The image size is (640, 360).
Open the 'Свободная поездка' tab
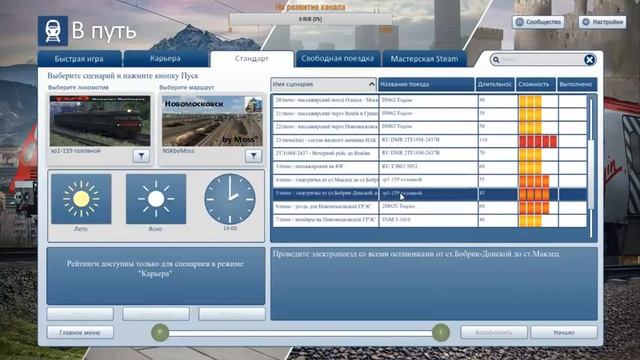point(338,59)
